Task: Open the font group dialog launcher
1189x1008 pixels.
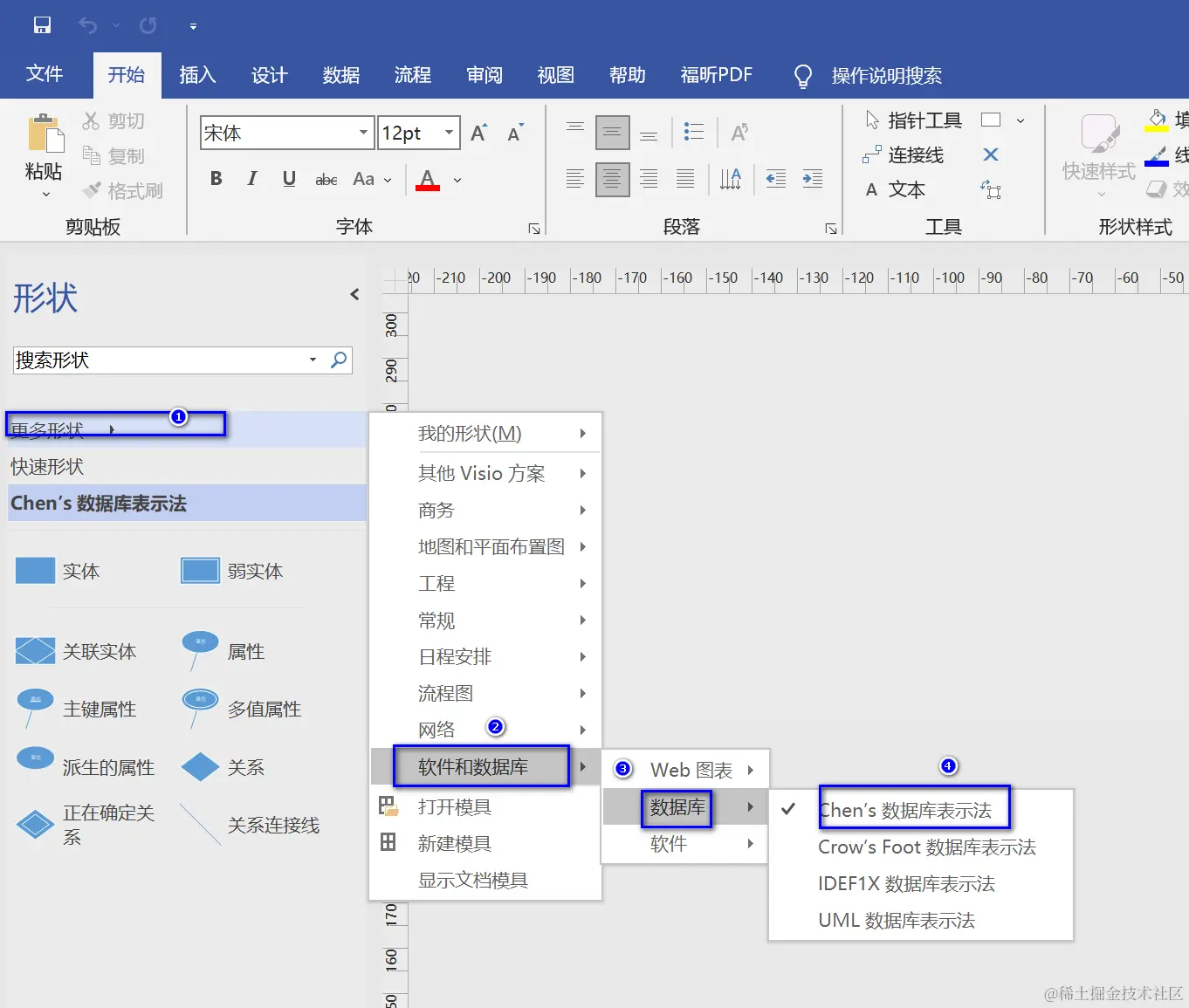Action: 534,229
